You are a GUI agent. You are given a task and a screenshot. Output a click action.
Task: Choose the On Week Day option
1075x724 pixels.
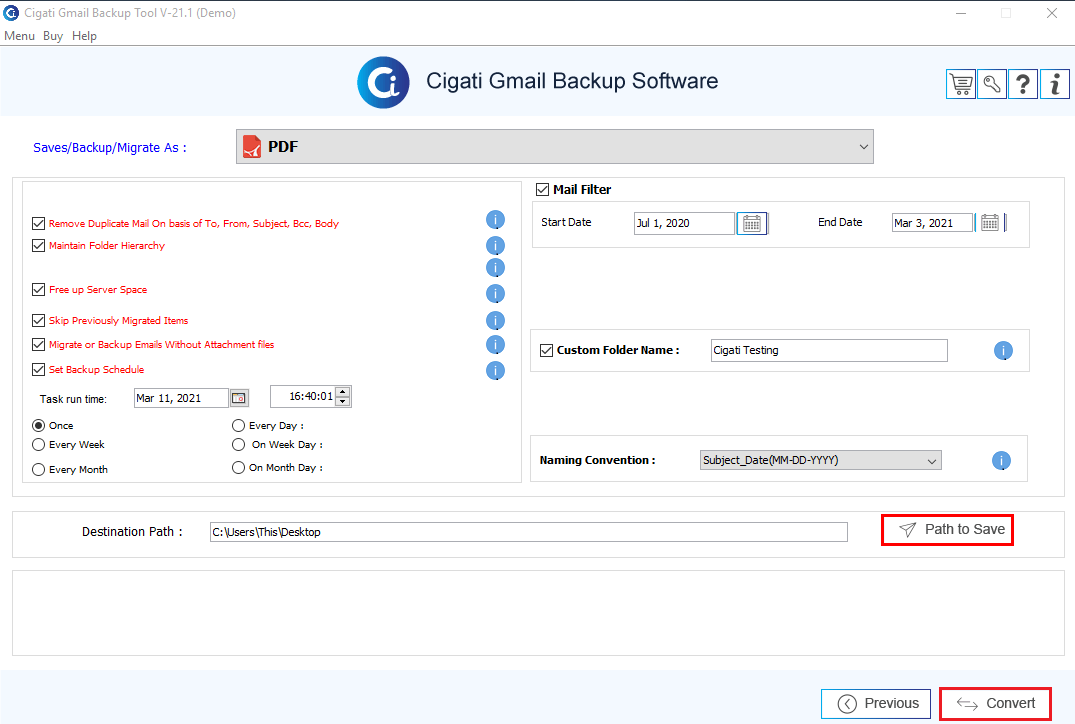239,445
